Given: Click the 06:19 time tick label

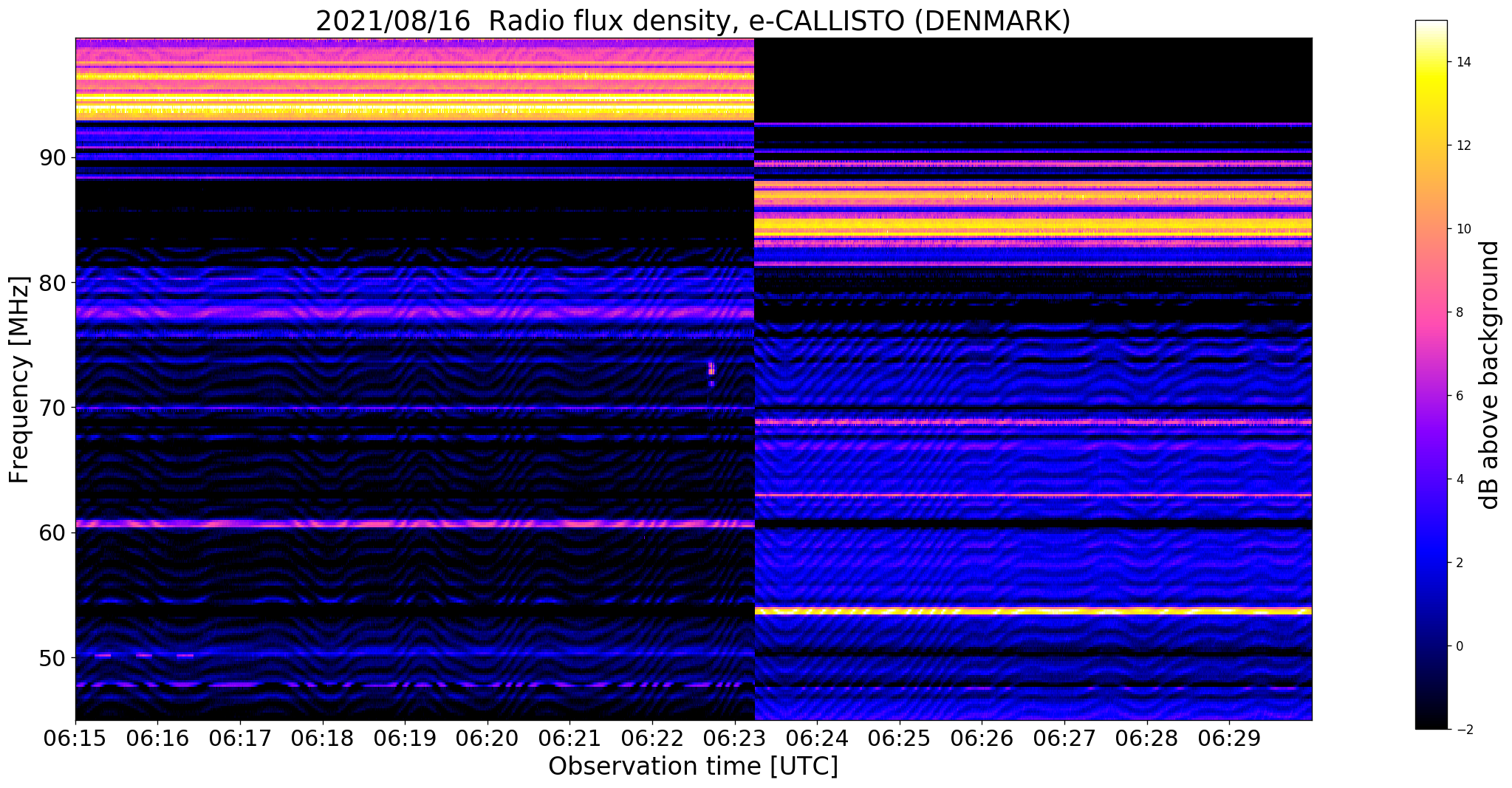Looking at the screenshot, I should (x=405, y=738).
